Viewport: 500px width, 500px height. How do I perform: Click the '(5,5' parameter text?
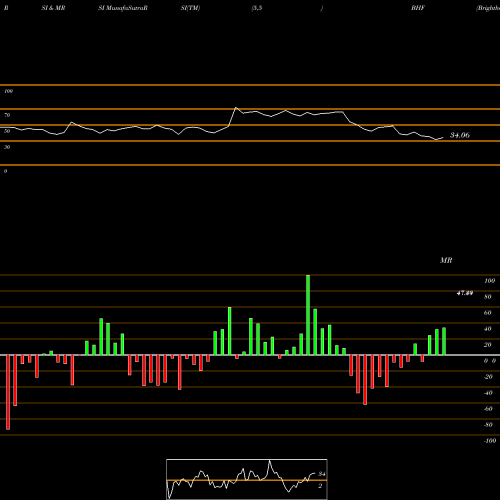click(x=257, y=8)
